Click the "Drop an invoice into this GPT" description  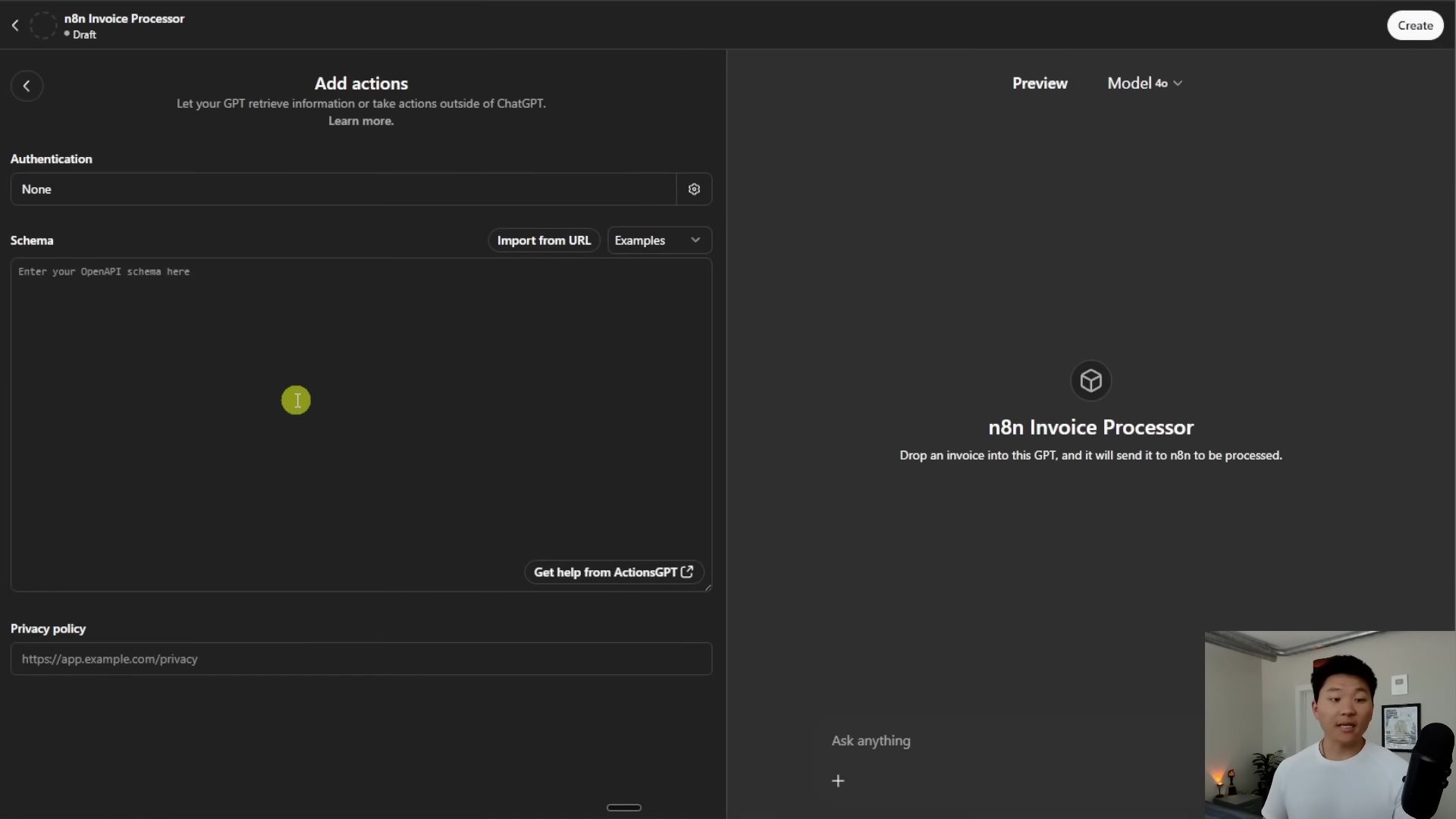1090,455
